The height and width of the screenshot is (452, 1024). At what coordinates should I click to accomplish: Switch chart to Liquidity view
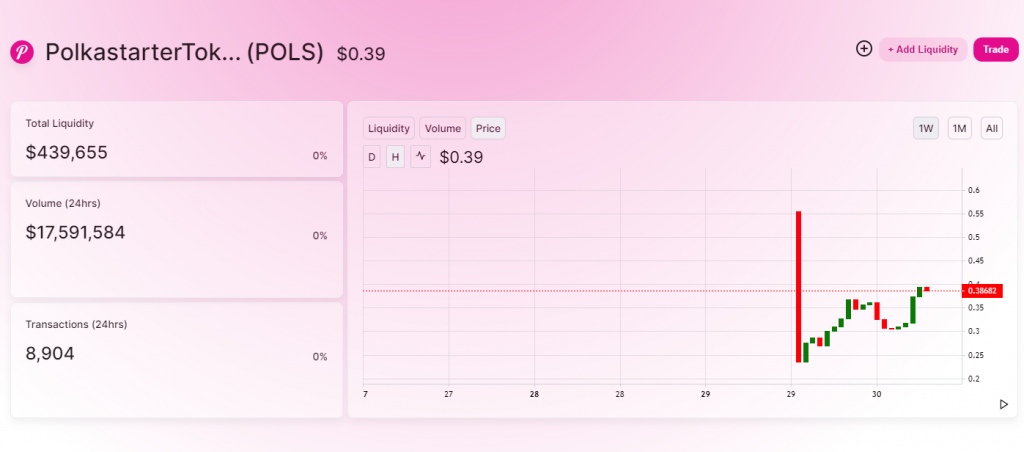[389, 128]
